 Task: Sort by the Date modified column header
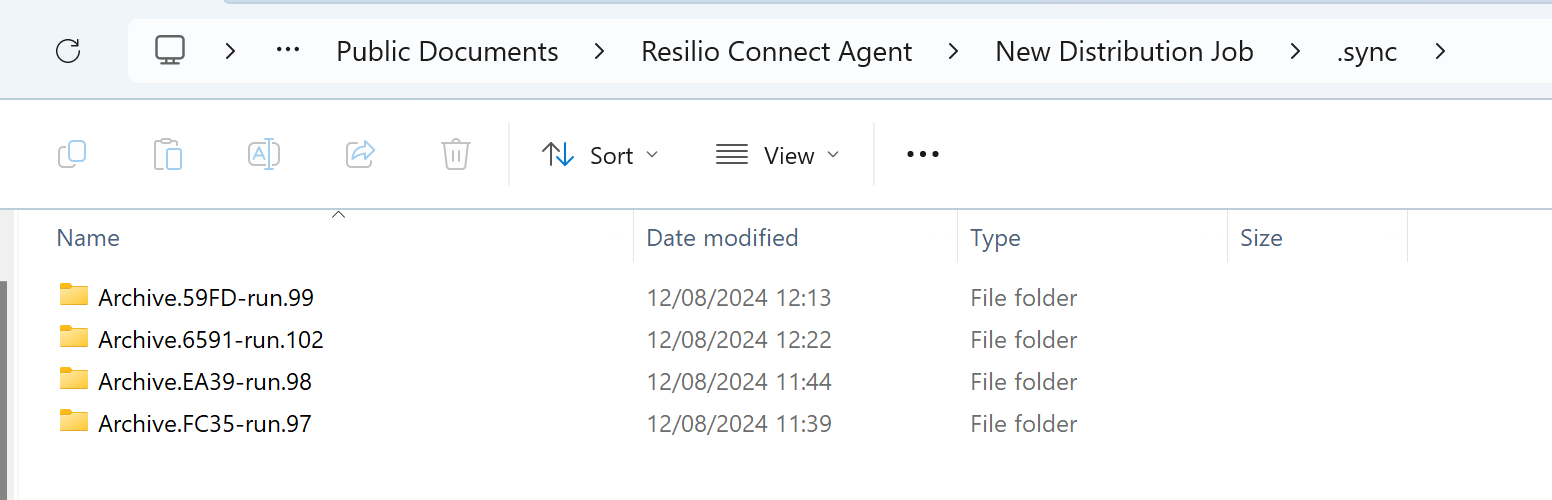coord(722,238)
